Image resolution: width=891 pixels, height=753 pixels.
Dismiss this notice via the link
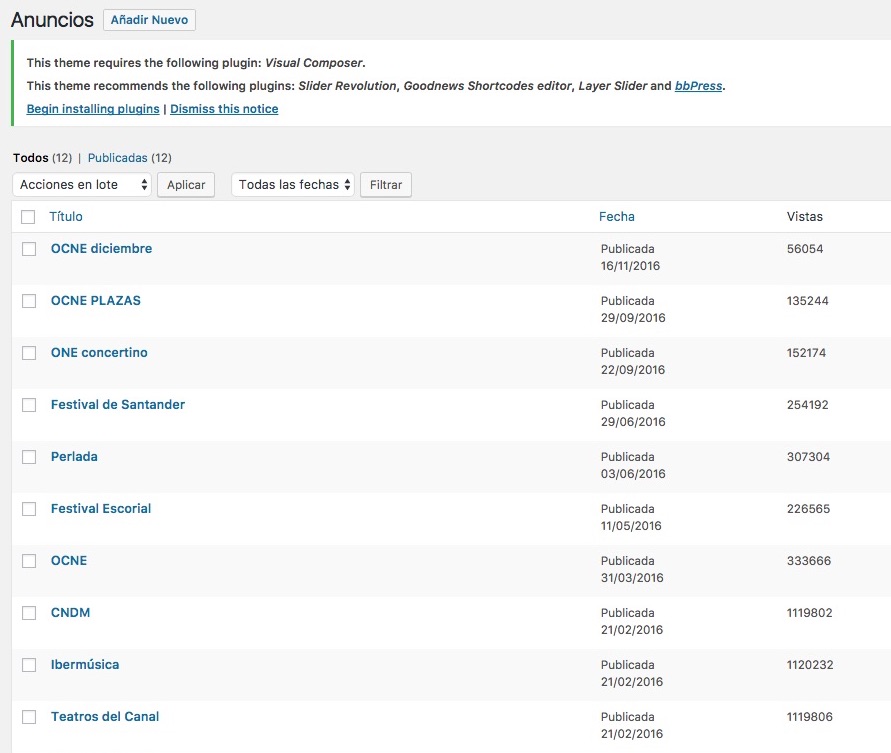(x=224, y=109)
